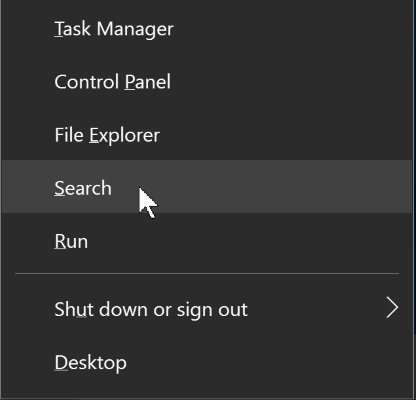Click the Search item under the cursor

coord(207,186)
